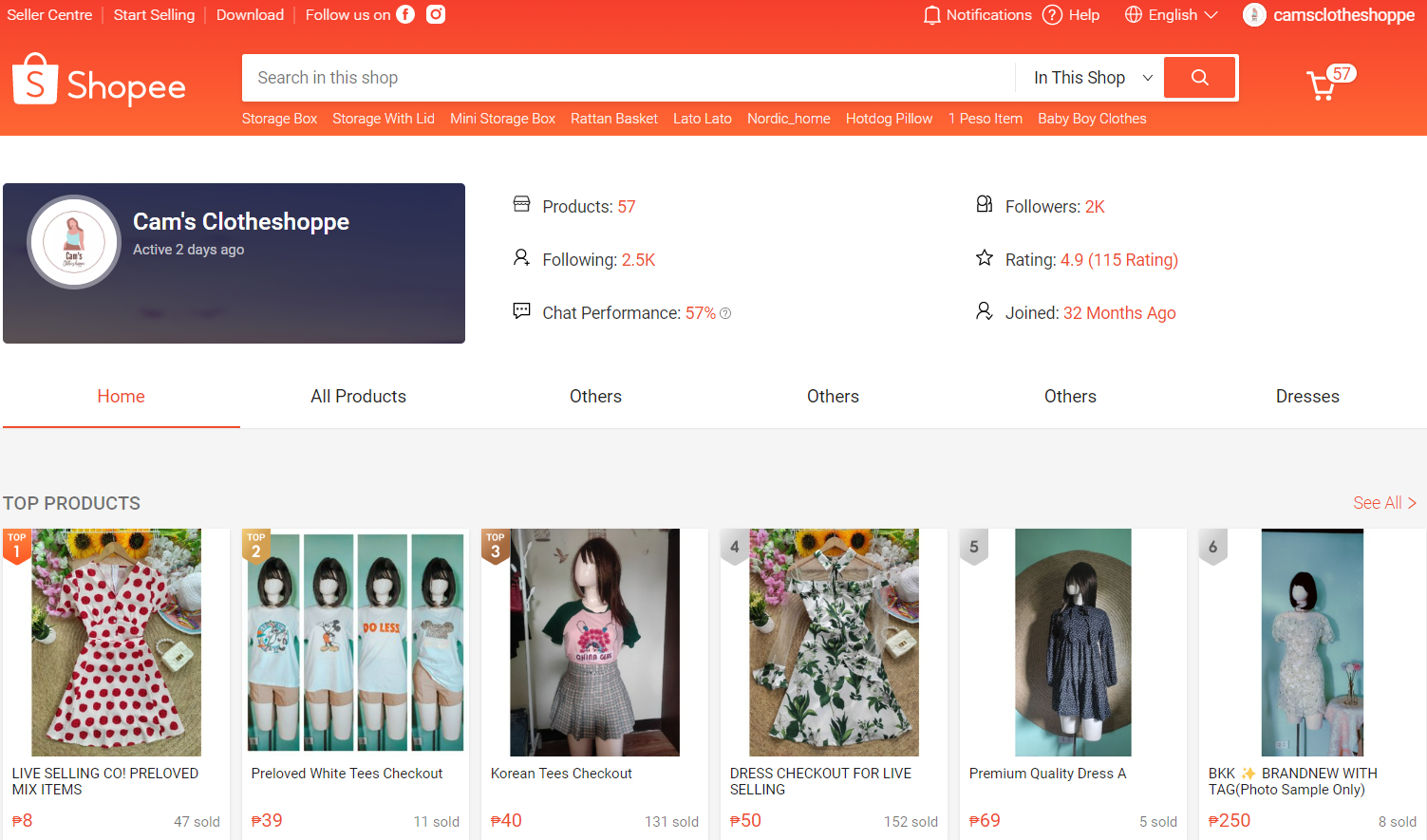Click the Preloved White Tees Checkout title
The height and width of the screenshot is (840, 1427).
[x=347, y=774]
